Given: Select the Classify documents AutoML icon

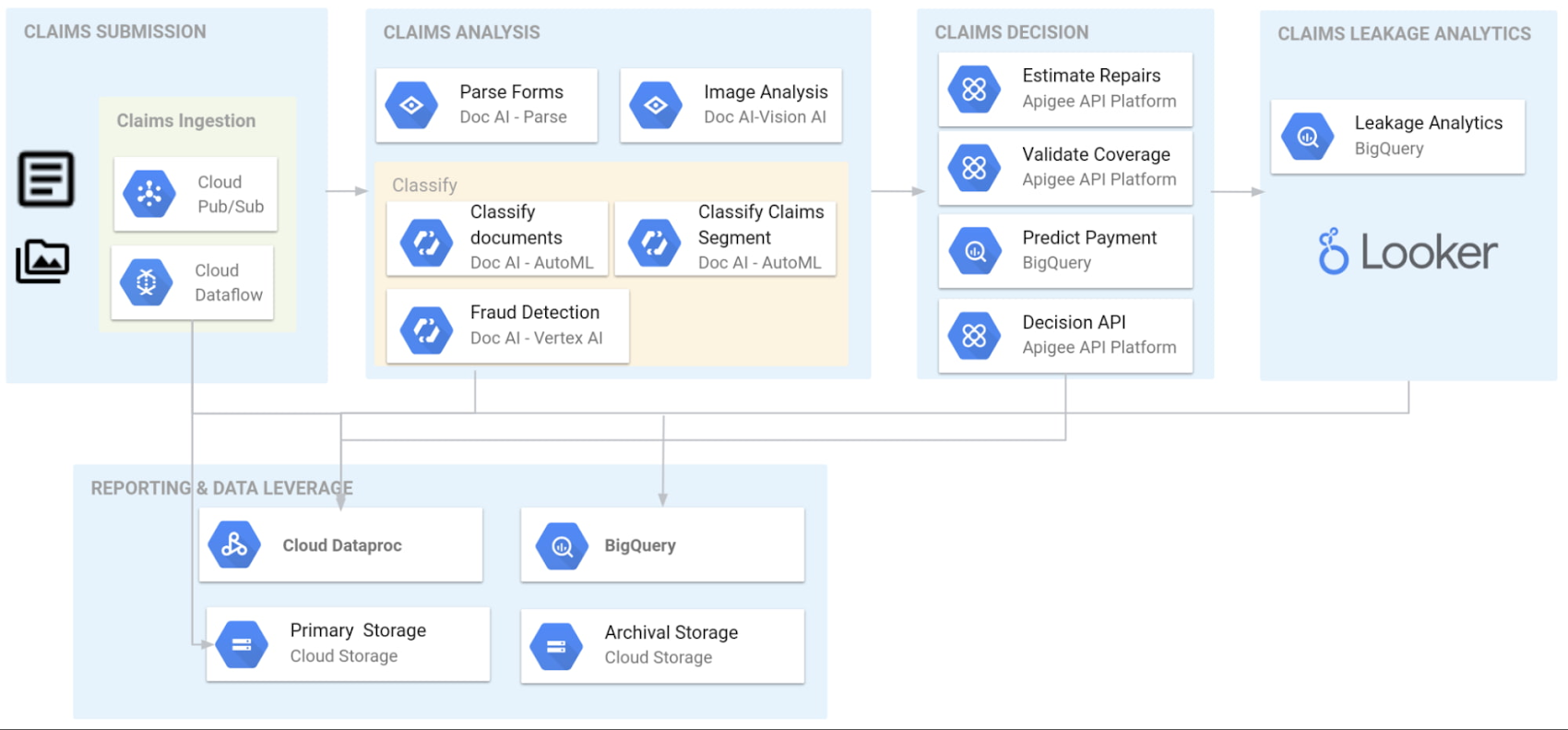Looking at the screenshot, I should pos(426,243).
